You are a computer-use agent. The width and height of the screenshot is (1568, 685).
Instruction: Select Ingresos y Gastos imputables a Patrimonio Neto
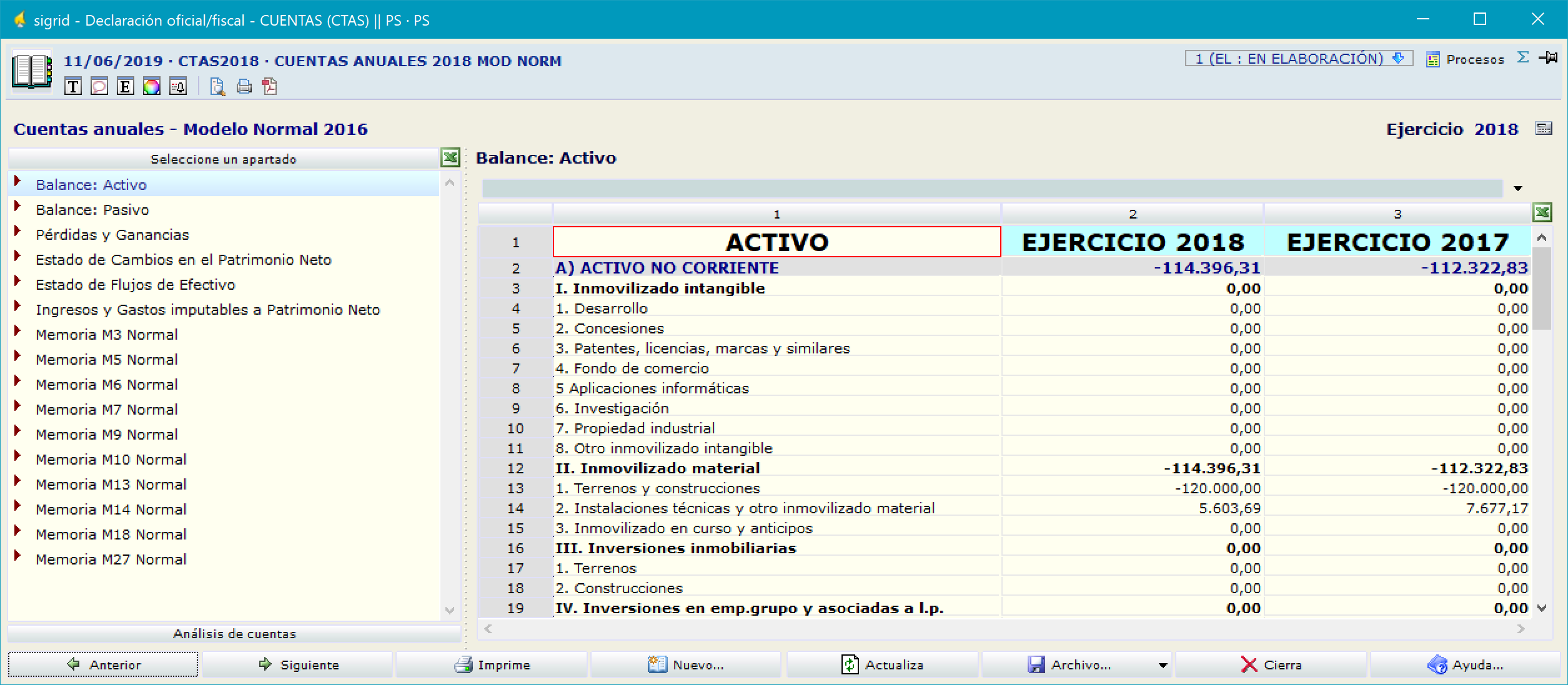tap(208, 310)
